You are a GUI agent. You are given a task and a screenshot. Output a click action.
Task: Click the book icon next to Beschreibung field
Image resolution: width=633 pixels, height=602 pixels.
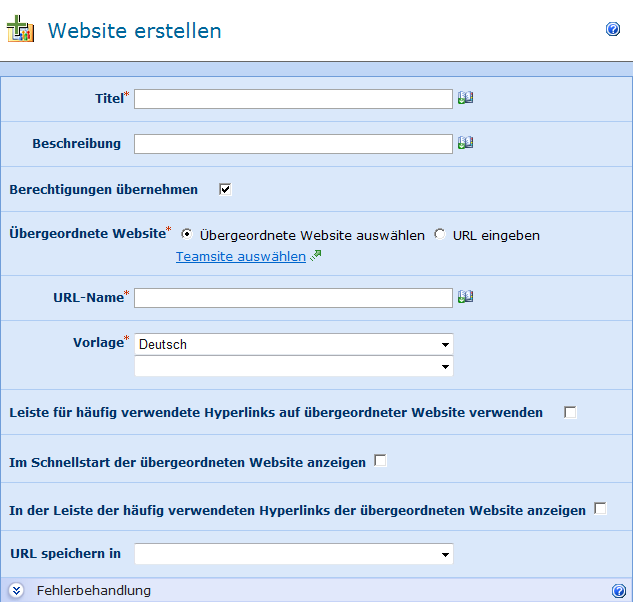pyautogui.click(x=465, y=143)
